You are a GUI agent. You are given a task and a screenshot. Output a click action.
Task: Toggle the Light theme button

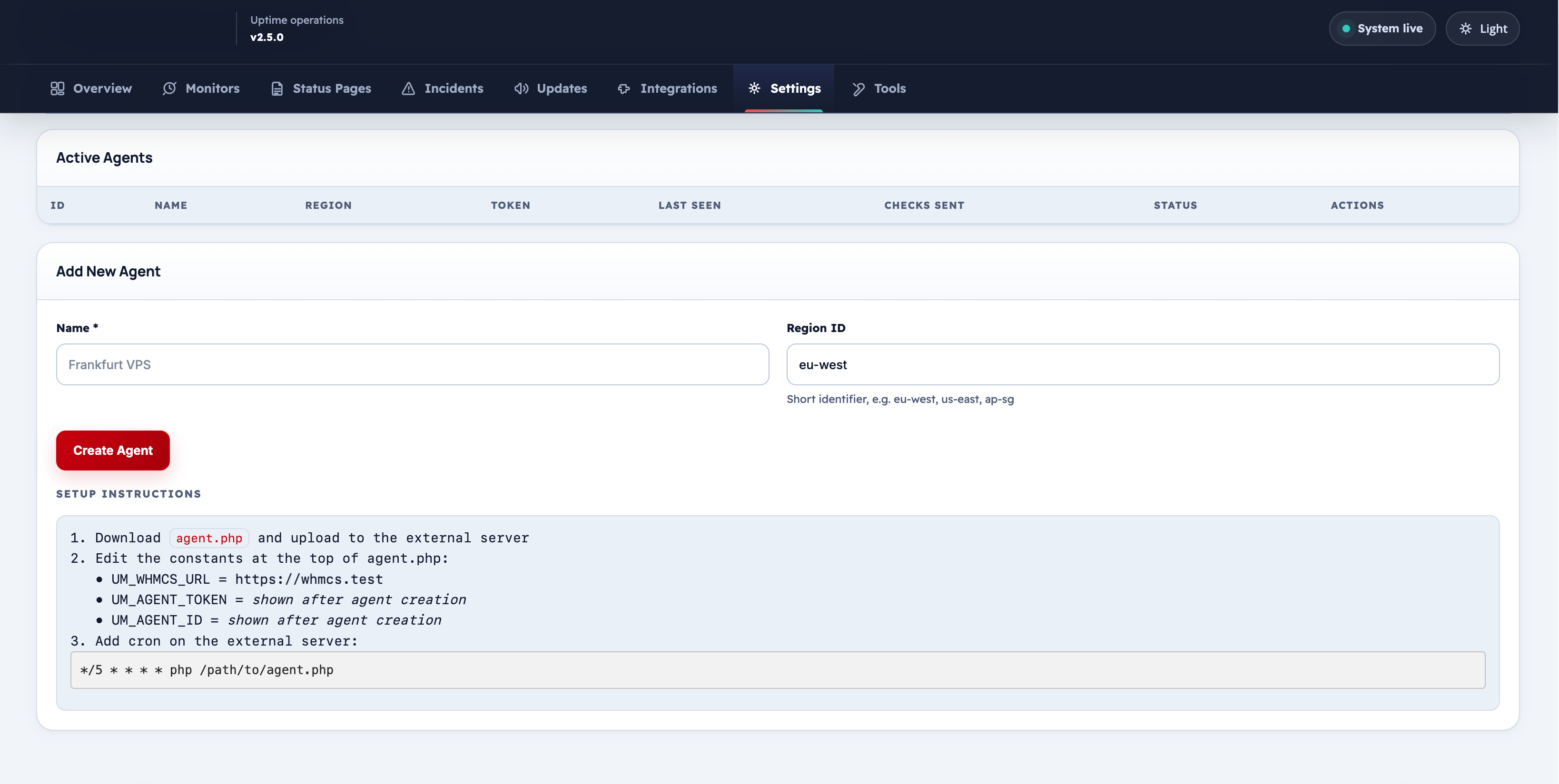pos(1482,29)
